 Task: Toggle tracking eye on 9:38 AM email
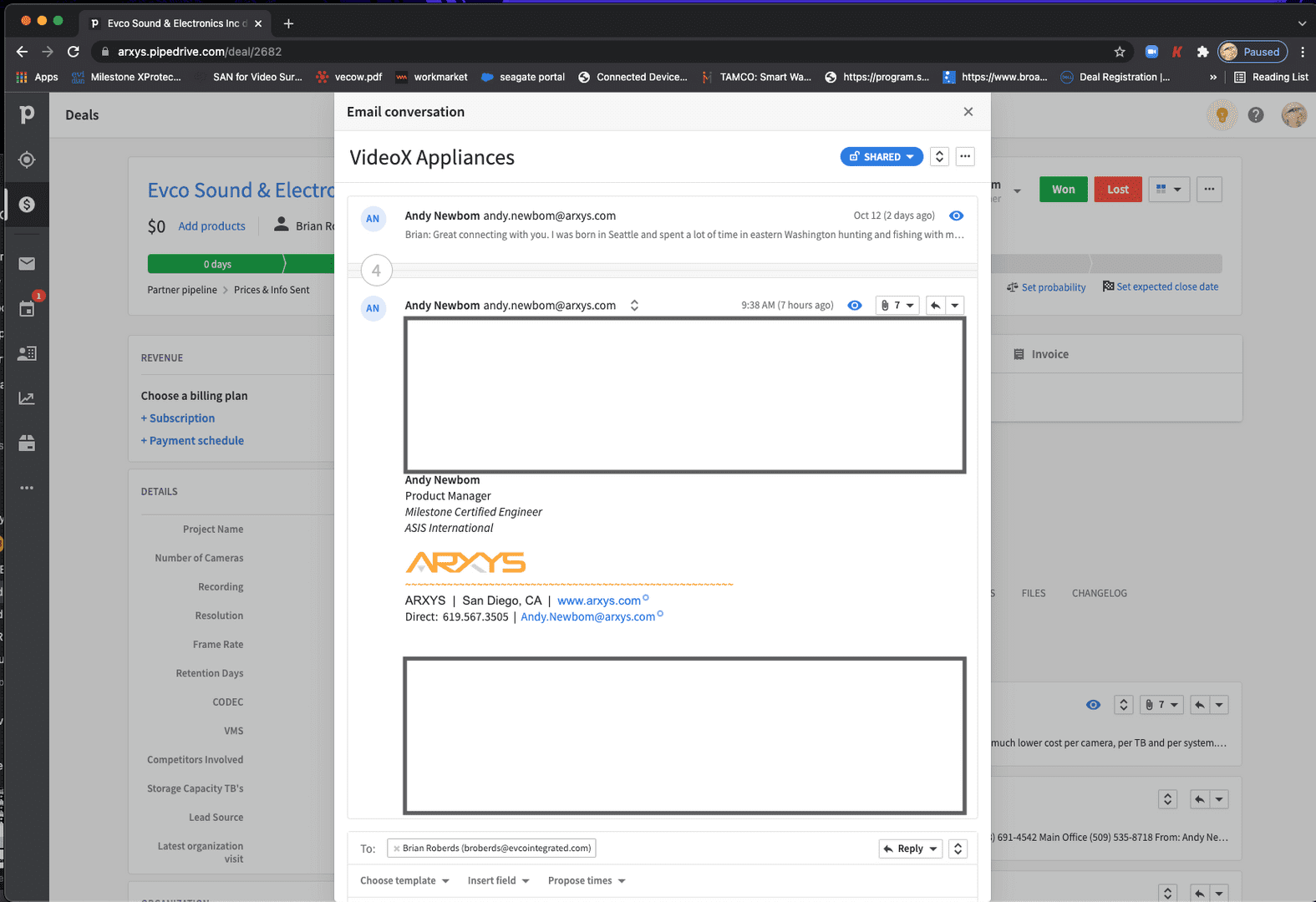pos(855,305)
